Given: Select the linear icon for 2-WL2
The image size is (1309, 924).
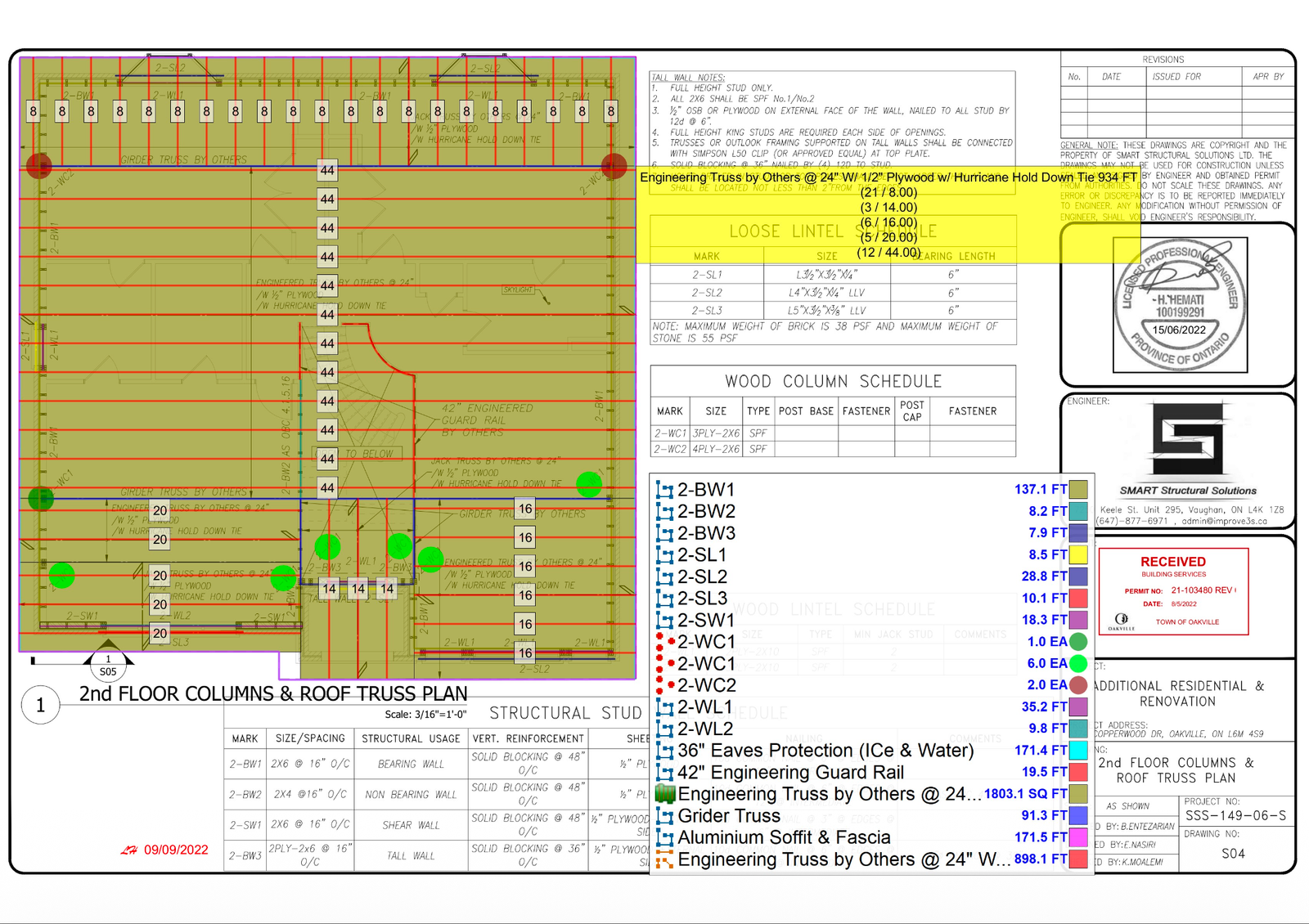Looking at the screenshot, I should (x=664, y=729).
